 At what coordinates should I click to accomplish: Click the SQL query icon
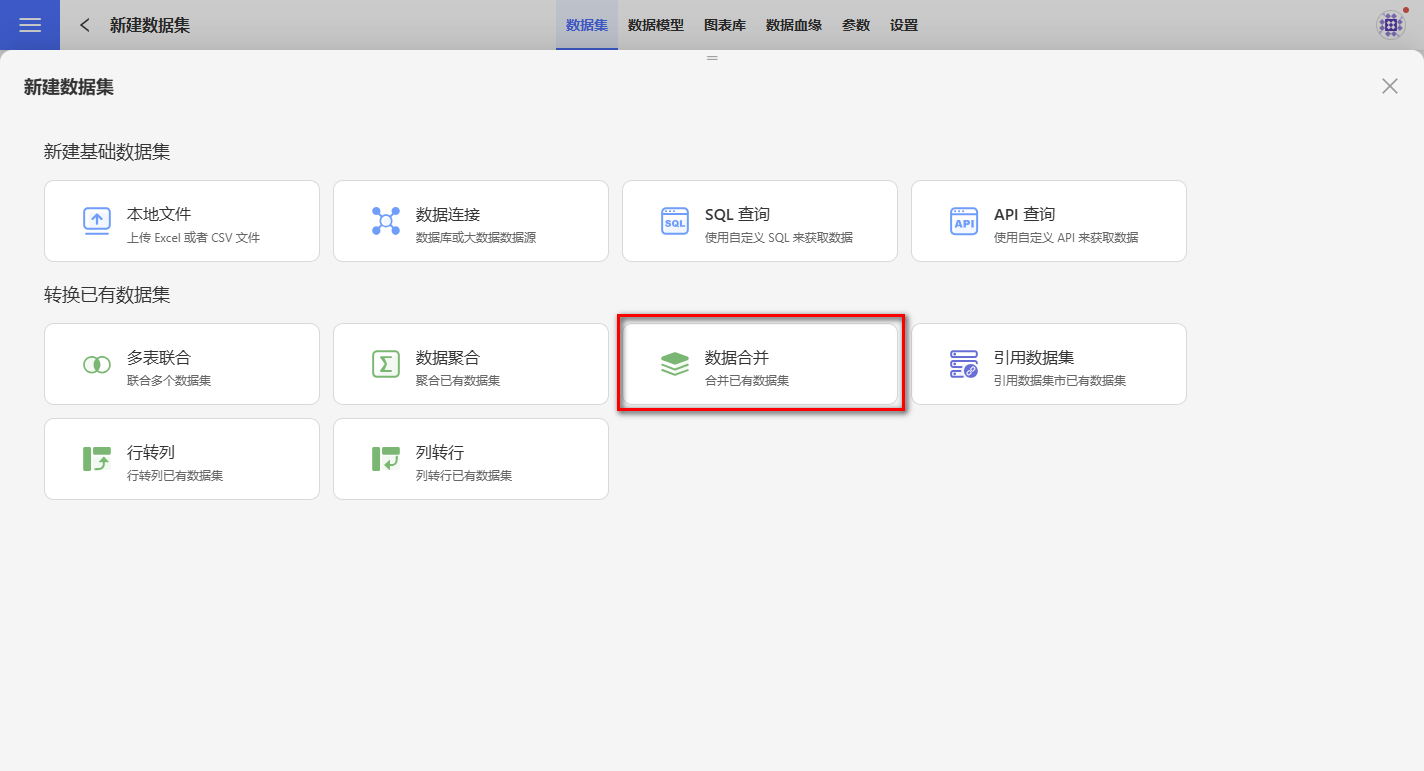coord(675,221)
